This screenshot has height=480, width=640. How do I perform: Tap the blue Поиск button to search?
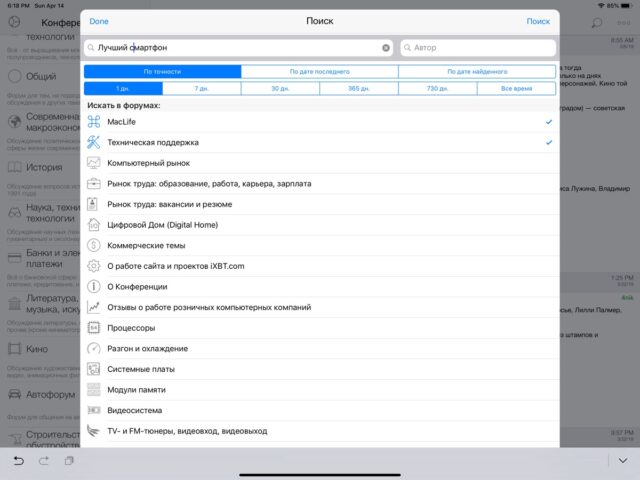(538, 21)
